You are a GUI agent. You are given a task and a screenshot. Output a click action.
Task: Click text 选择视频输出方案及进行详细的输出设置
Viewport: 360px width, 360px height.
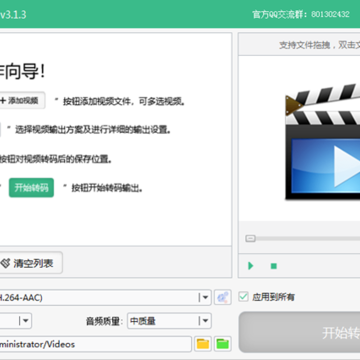(x=93, y=130)
